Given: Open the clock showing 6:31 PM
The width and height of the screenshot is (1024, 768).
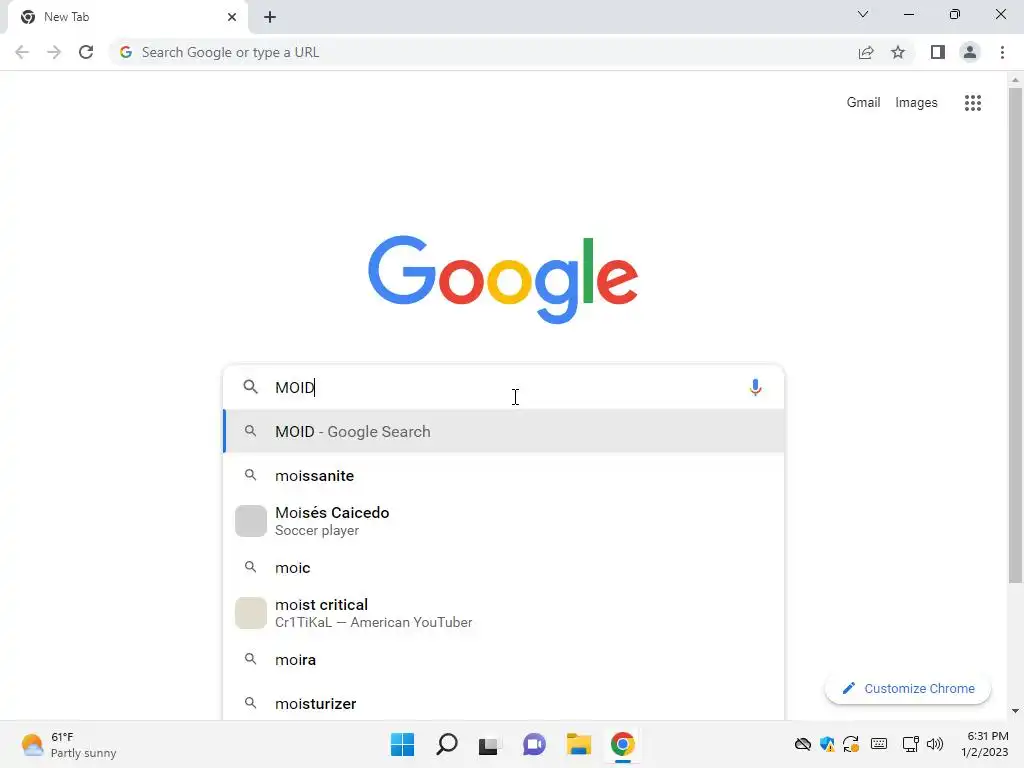Looking at the screenshot, I should point(985,744).
